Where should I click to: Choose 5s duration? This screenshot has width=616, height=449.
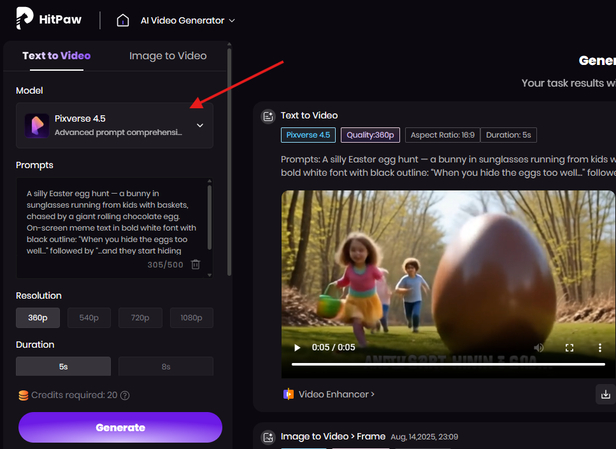click(63, 366)
